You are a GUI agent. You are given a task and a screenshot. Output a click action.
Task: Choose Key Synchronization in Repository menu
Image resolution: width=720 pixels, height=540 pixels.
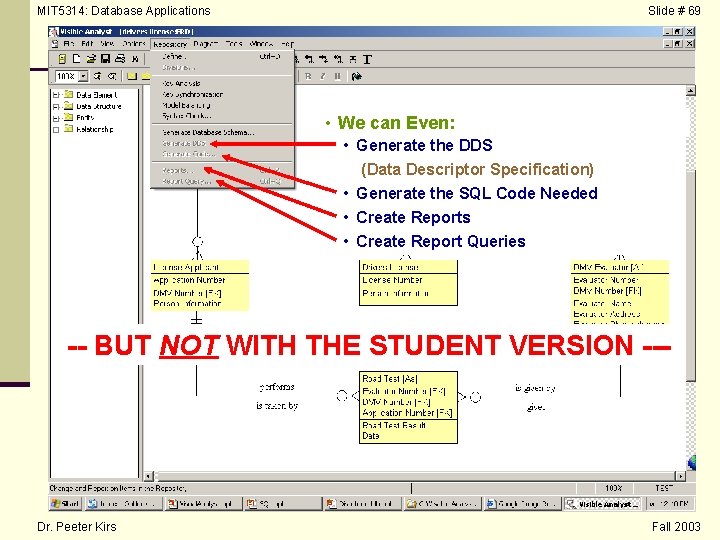coord(222,94)
